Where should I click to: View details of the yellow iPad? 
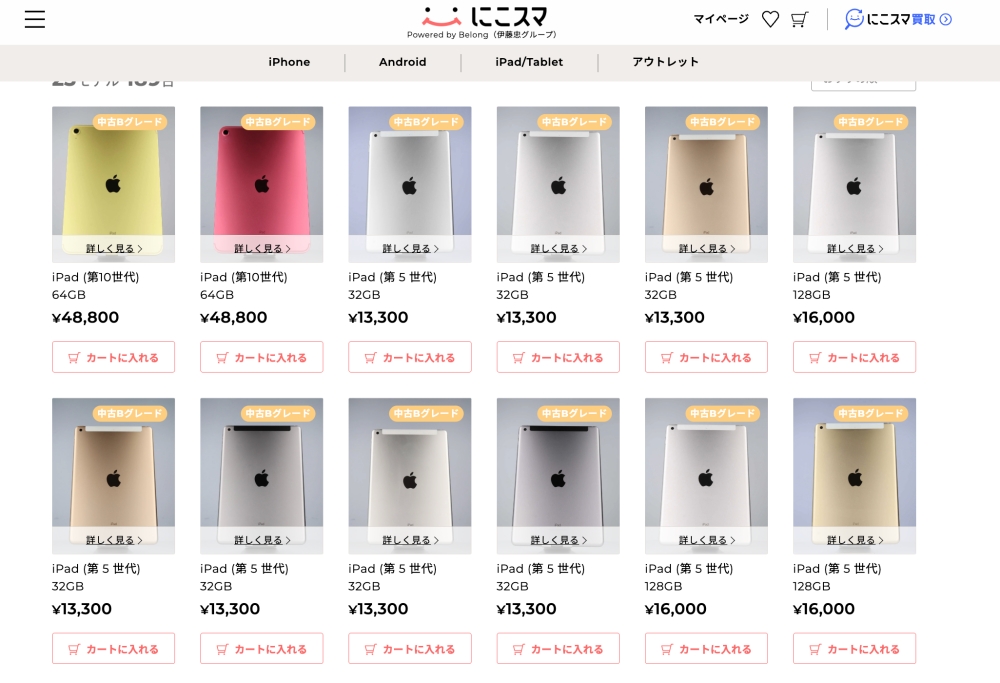pyautogui.click(x=114, y=248)
